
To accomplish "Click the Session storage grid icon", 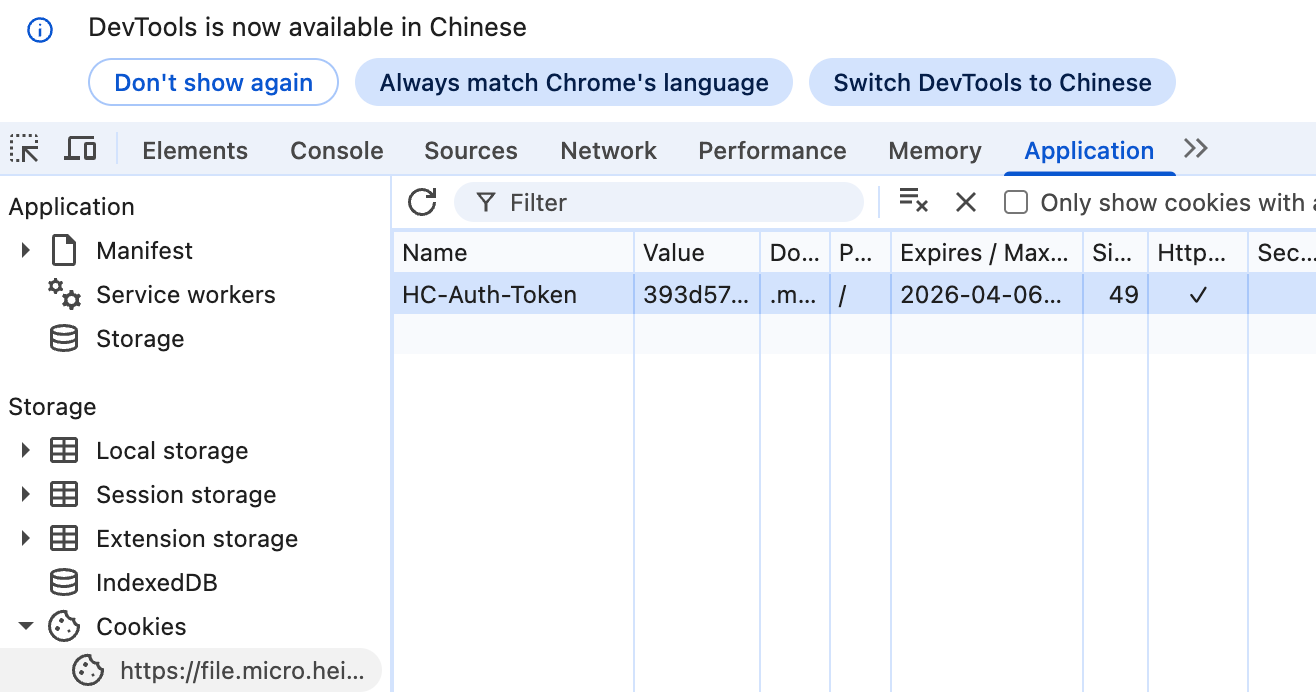I will click(64, 494).
